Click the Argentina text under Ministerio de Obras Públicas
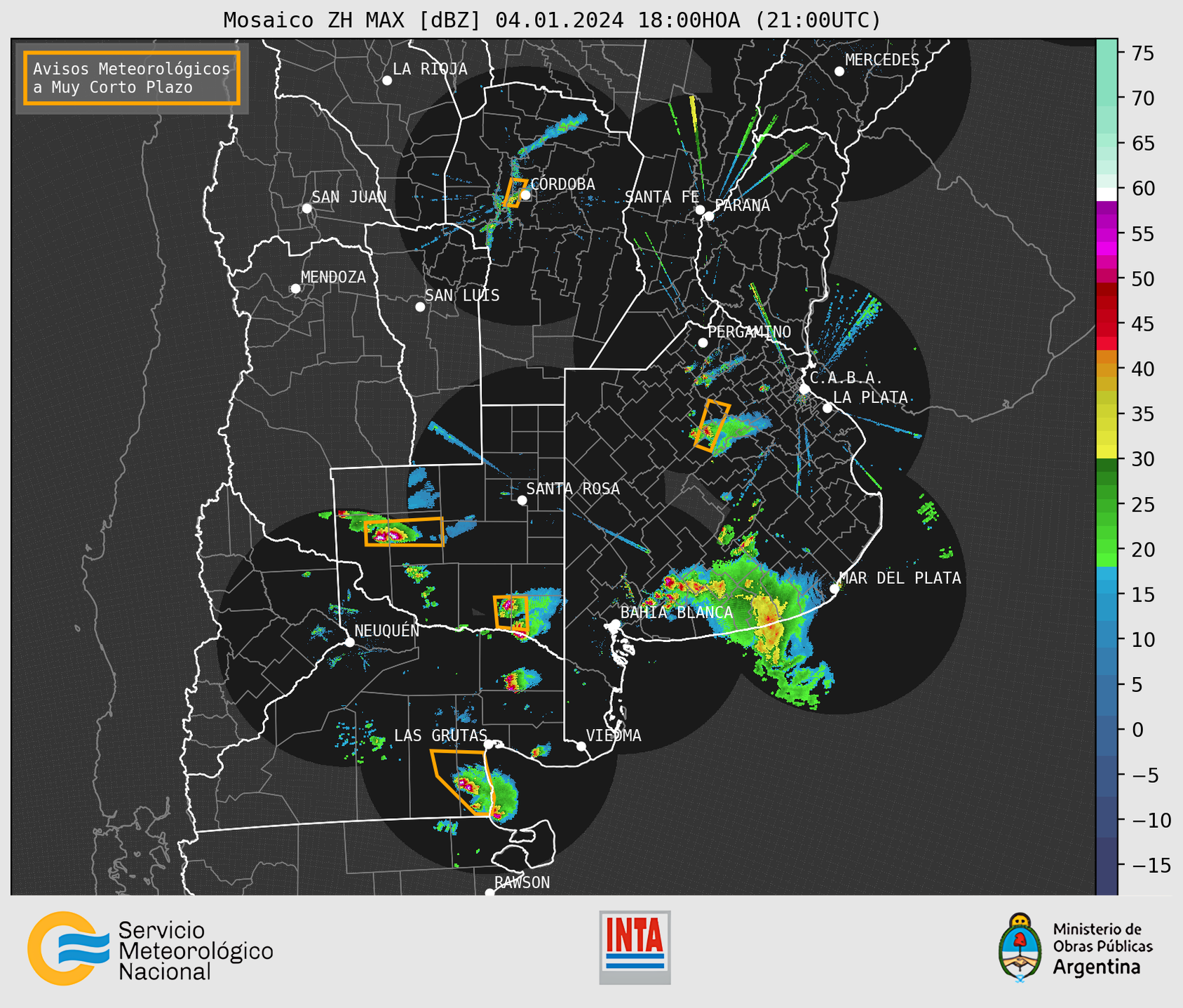The image size is (1183, 1008). pos(1097,968)
